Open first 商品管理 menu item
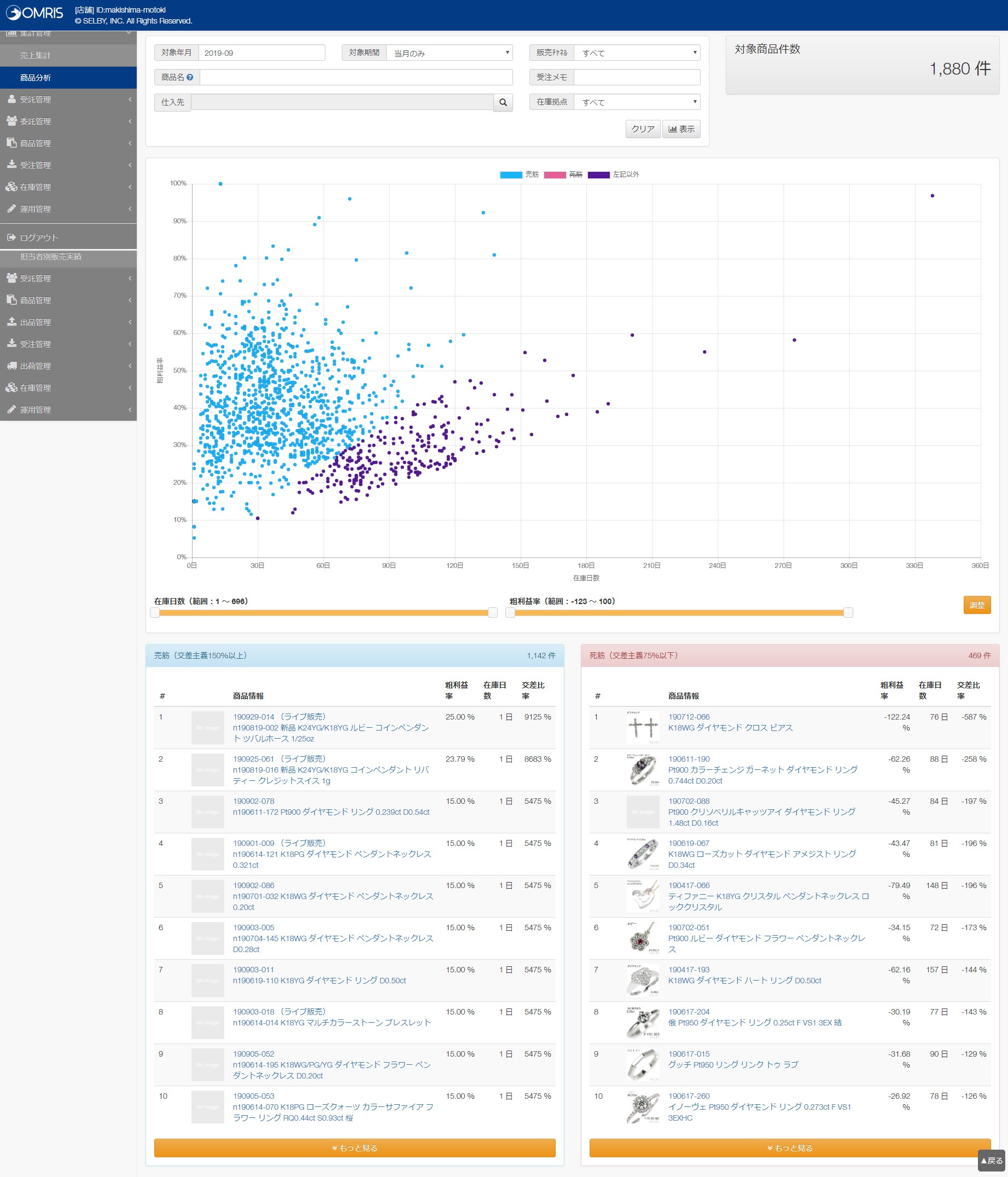Screen dimensions: 1008x1177 [x=68, y=143]
